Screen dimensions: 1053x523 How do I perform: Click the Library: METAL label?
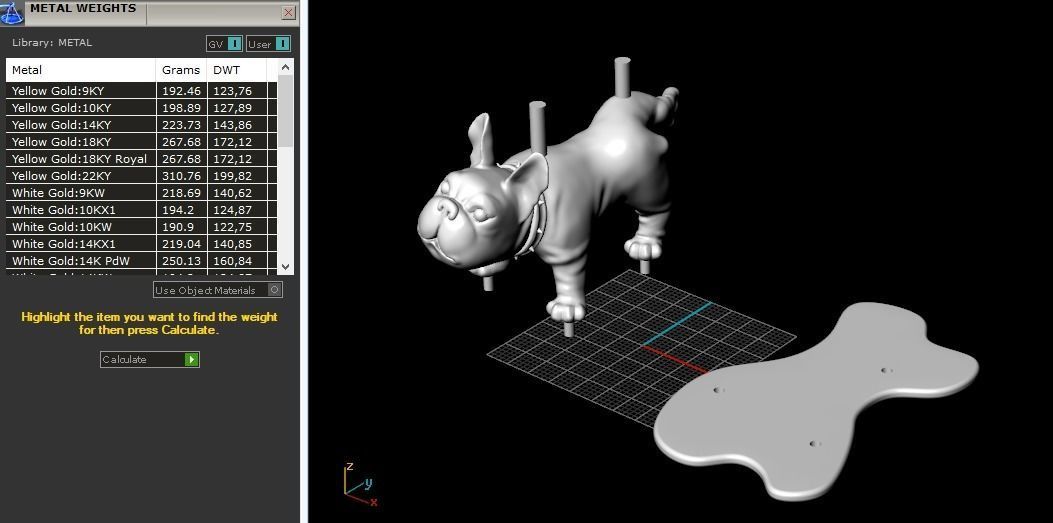point(52,42)
